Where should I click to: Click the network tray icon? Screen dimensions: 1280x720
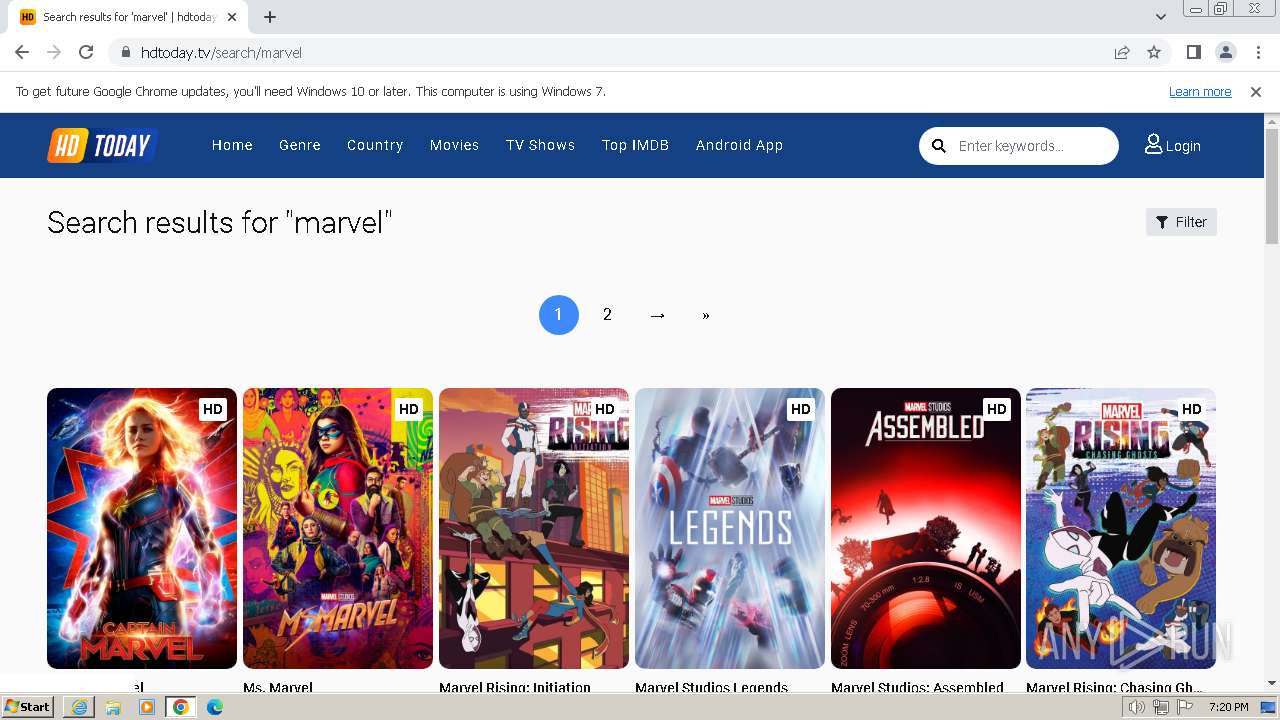(x=1161, y=707)
